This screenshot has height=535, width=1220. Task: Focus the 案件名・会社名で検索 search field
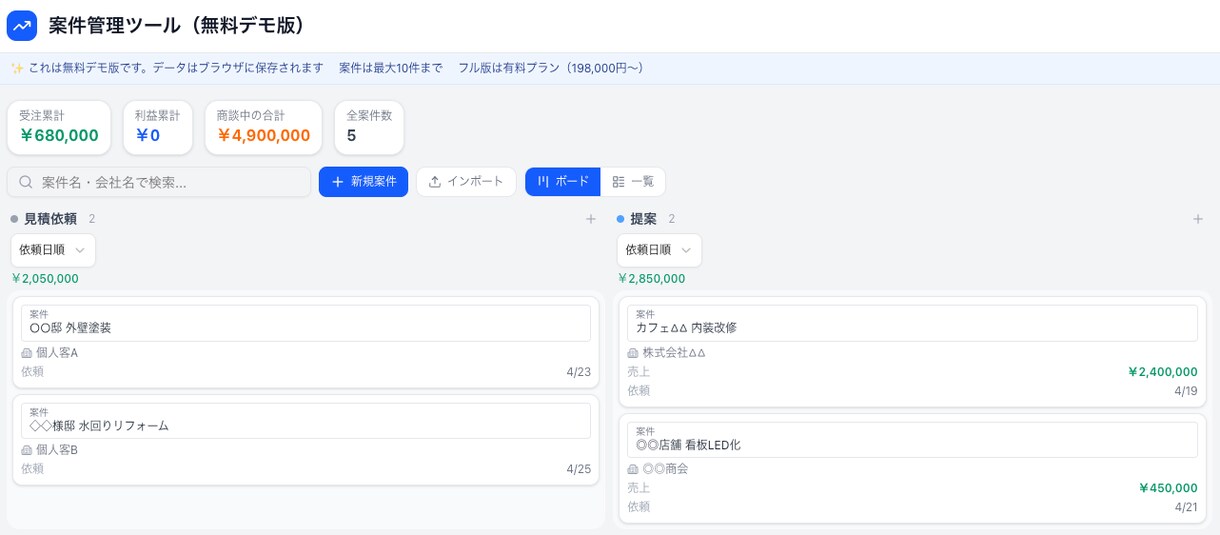pyautogui.click(x=159, y=182)
